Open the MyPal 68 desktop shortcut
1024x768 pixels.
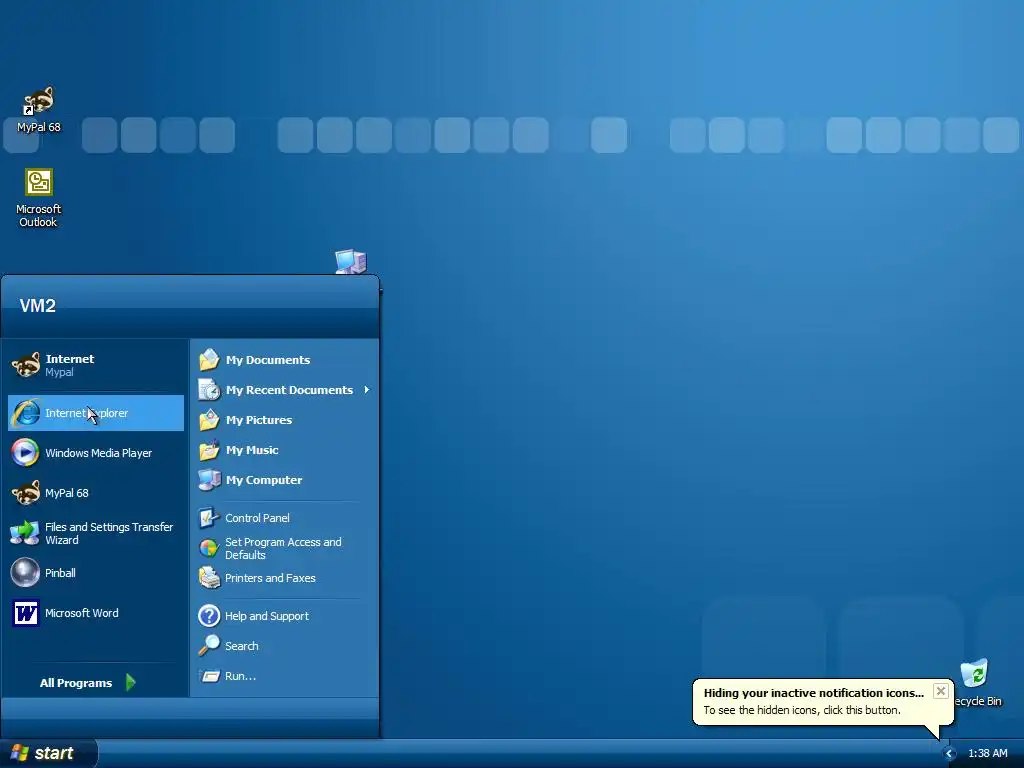click(39, 109)
